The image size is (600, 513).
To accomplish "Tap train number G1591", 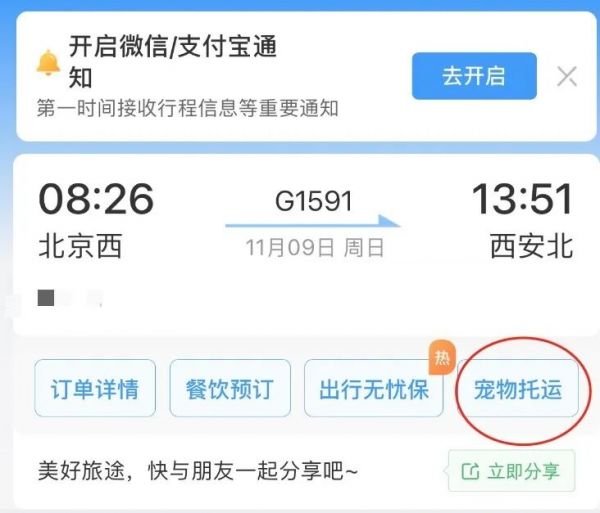I will click(x=313, y=201).
